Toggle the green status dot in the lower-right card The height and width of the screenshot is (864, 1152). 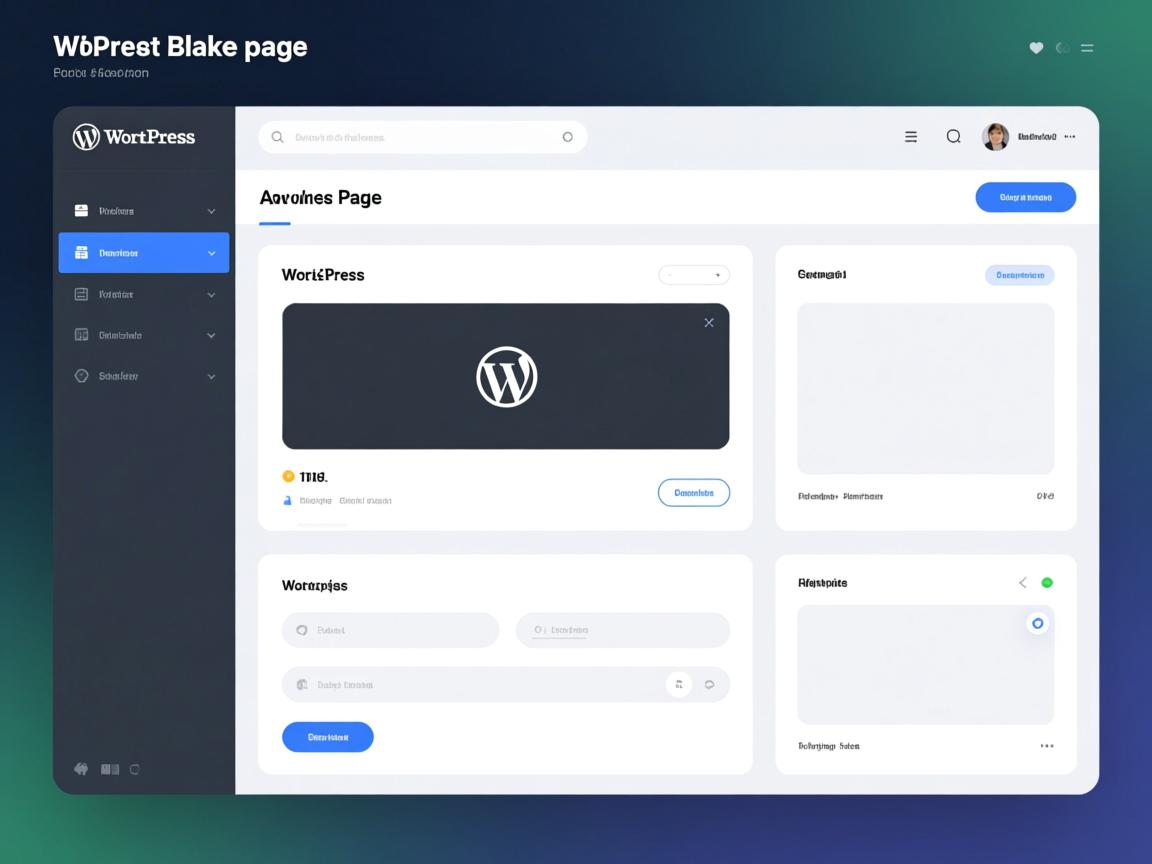[x=1047, y=582]
